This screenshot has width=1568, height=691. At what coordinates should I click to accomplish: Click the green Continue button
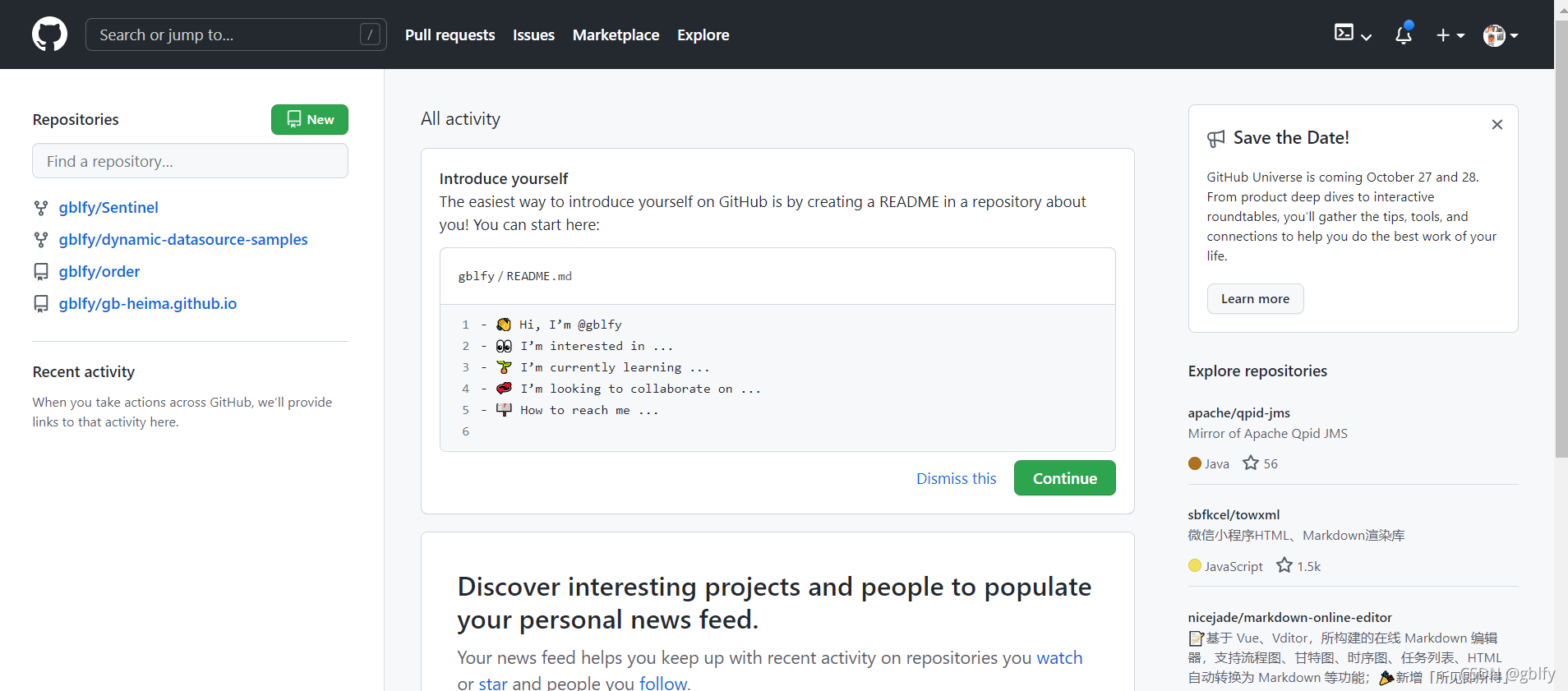1064,478
